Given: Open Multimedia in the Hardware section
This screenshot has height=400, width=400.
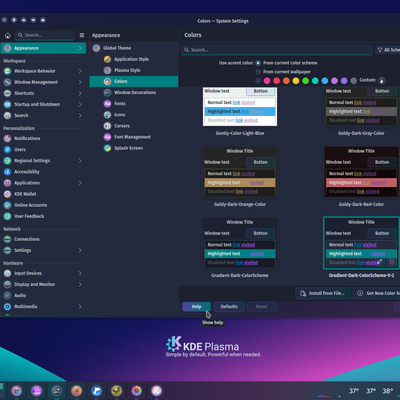Looking at the screenshot, I should click(x=43, y=307).
